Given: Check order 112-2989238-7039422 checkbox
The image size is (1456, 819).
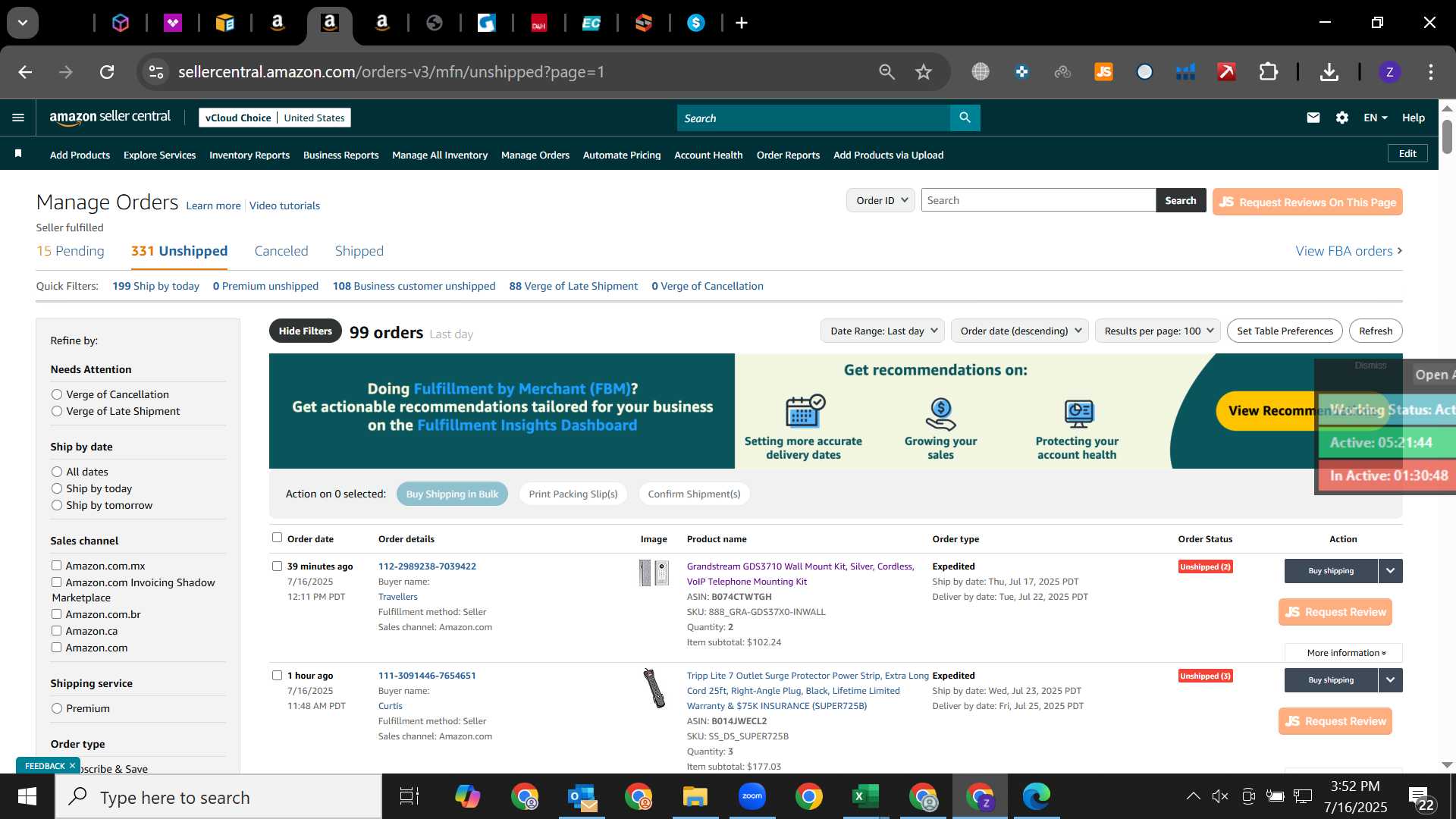Looking at the screenshot, I should [277, 566].
